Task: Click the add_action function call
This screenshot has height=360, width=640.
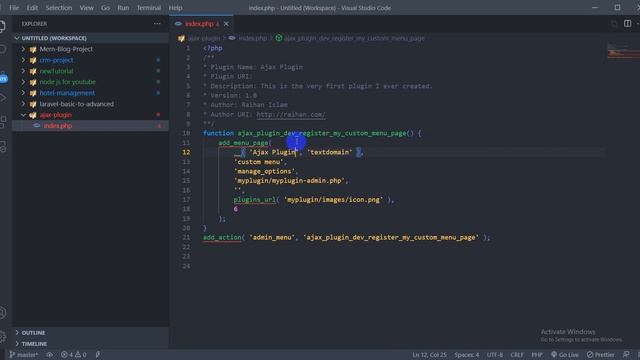Action: tap(222, 237)
